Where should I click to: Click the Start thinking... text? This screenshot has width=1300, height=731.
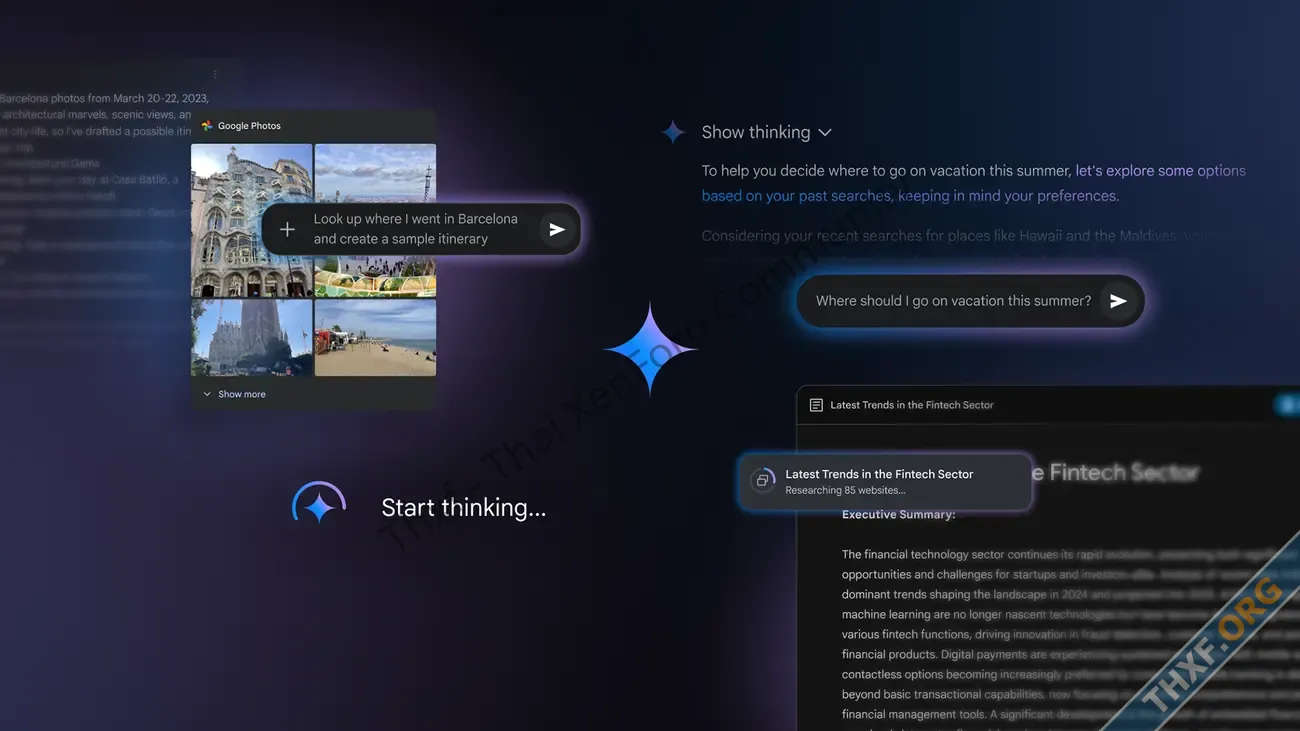pyautogui.click(x=464, y=508)
